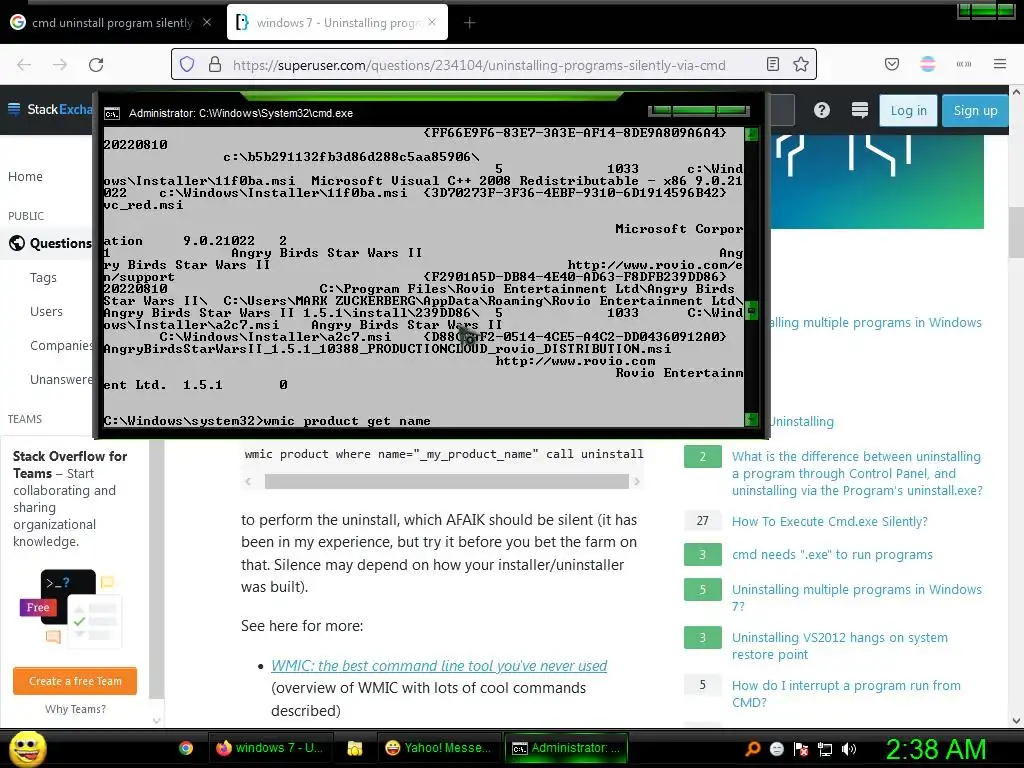Reload the current page
The width and height of the screenshot is (1024, 768).
(96, 65)
